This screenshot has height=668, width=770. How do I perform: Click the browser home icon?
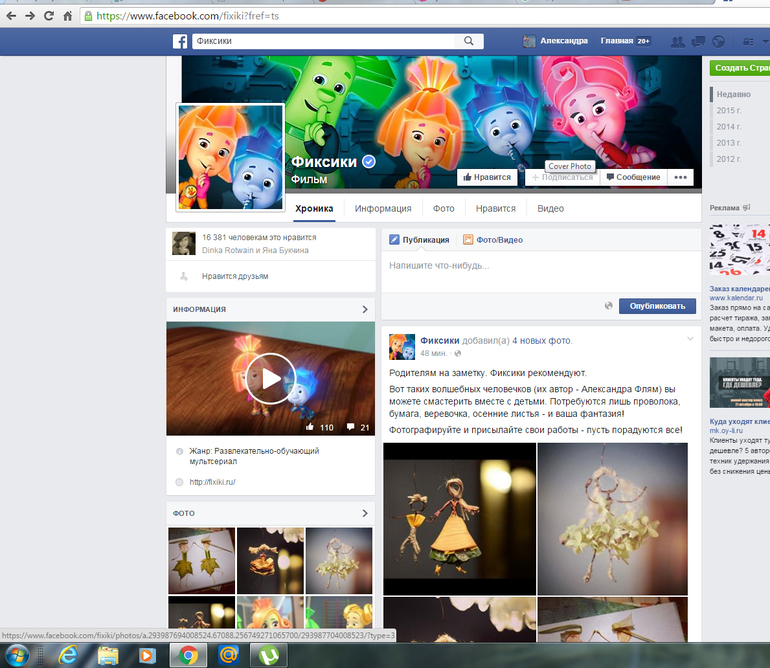click(68, 16)
